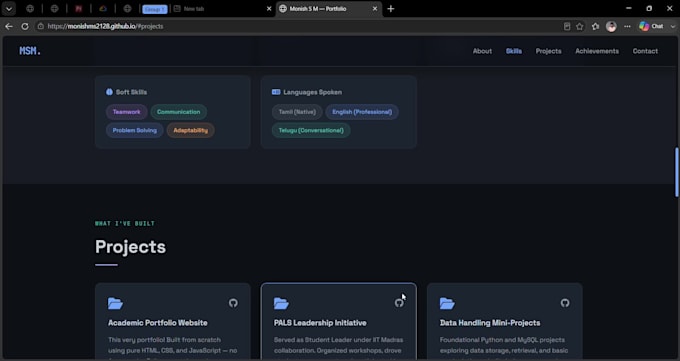Click the PALS Leadership Initiative title
The image size is (680, 361).
click(320, 323)
